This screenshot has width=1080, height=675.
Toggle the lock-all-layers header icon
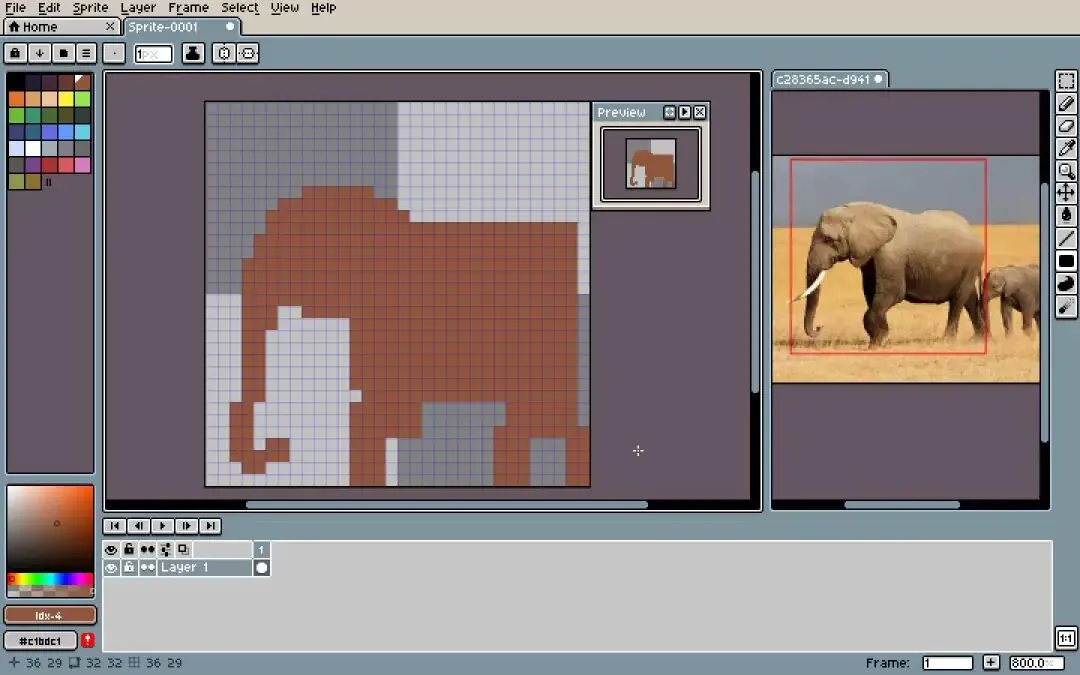point(129,550)
